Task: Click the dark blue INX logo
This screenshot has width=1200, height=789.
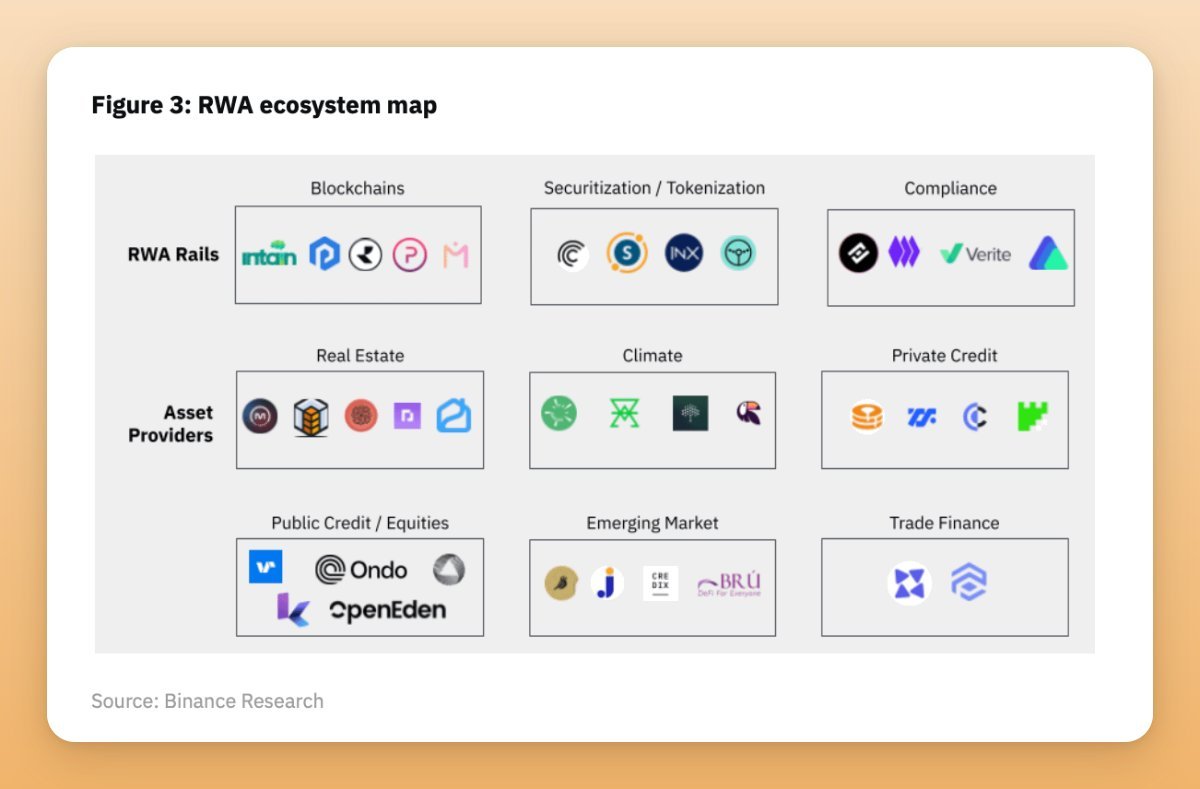Action: click(684, 254)
